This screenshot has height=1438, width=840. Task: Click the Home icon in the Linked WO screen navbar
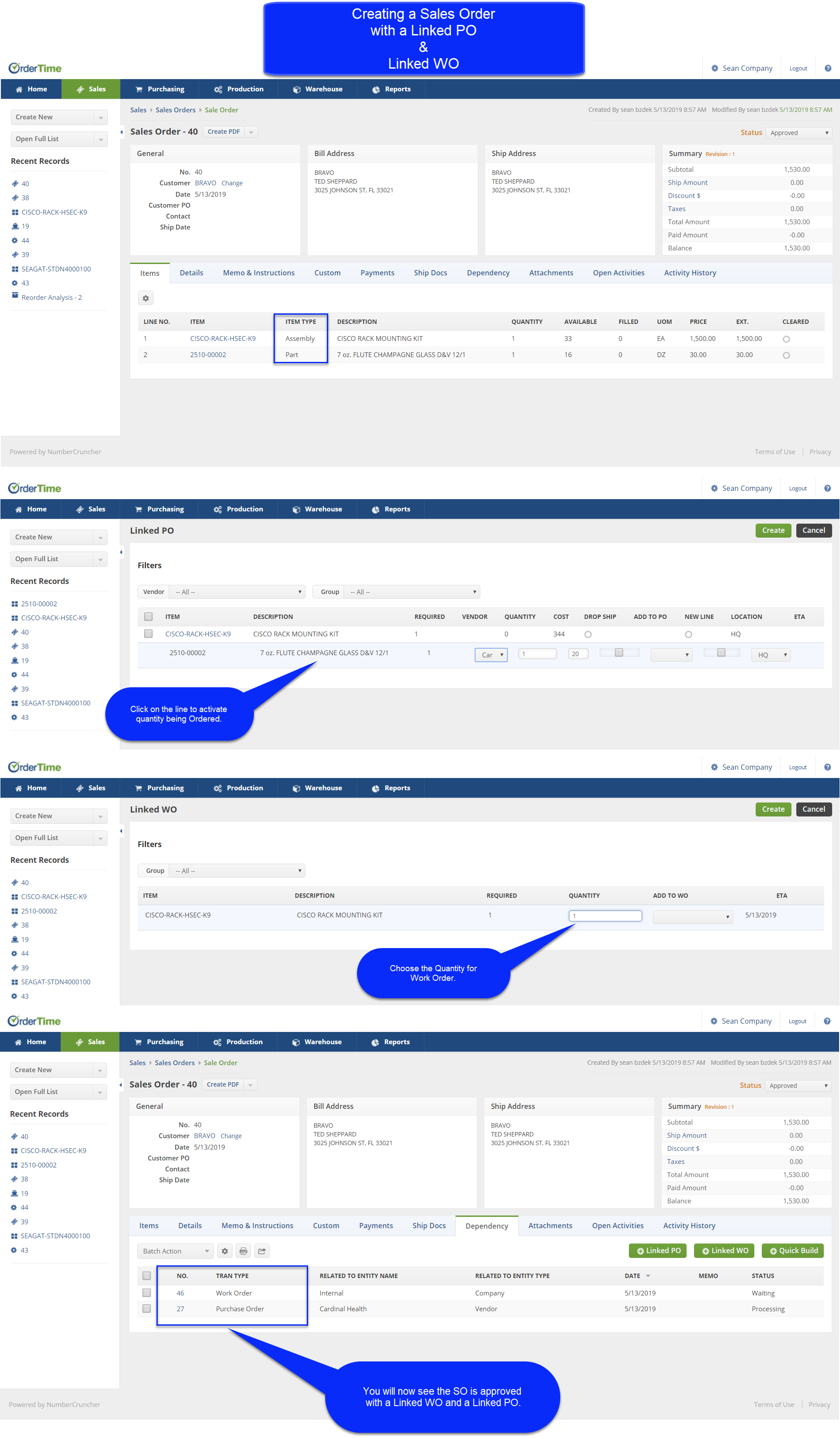(19, 788)
